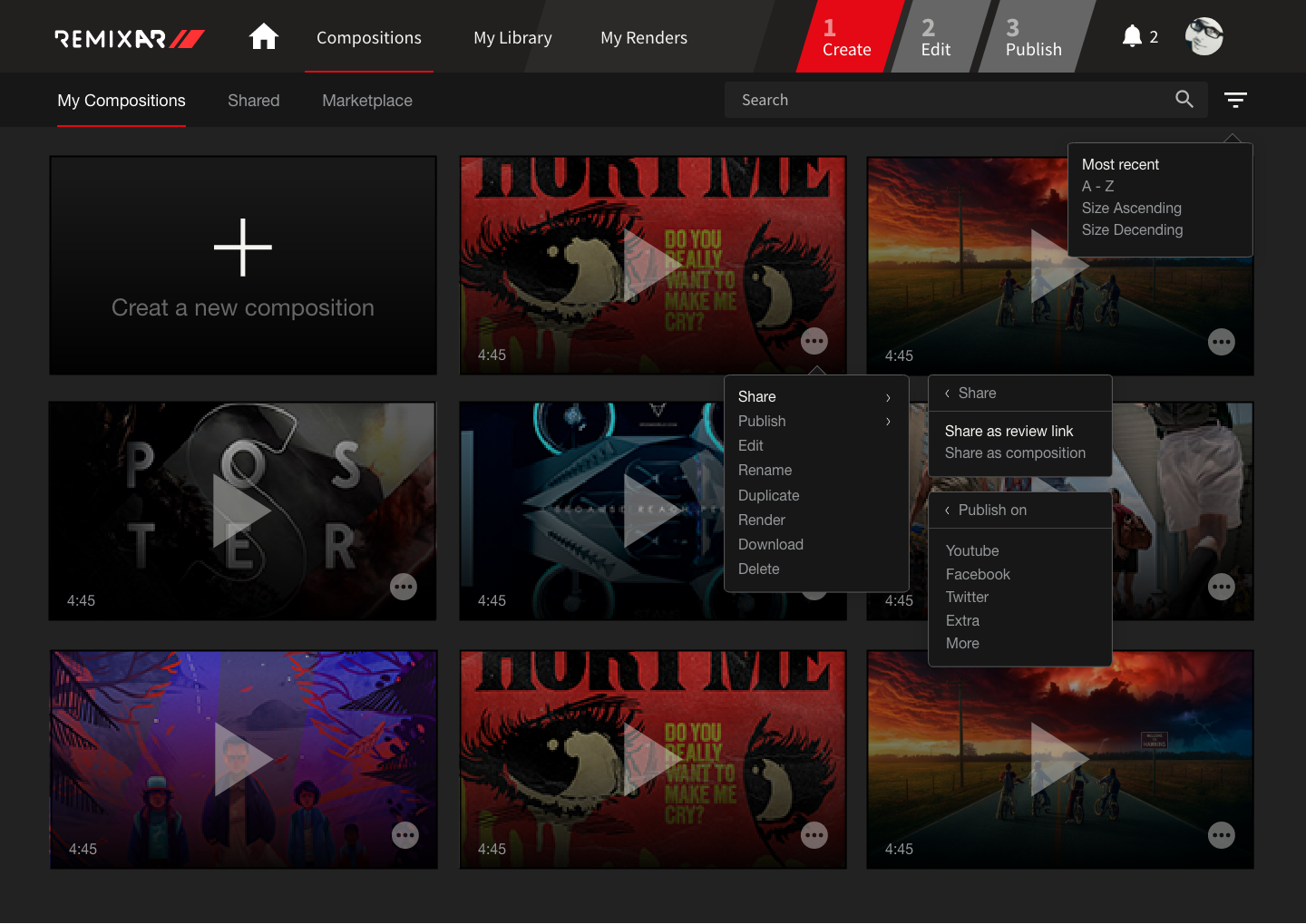
Task: Open more options on middle right composition
Action: point(1222,587)
